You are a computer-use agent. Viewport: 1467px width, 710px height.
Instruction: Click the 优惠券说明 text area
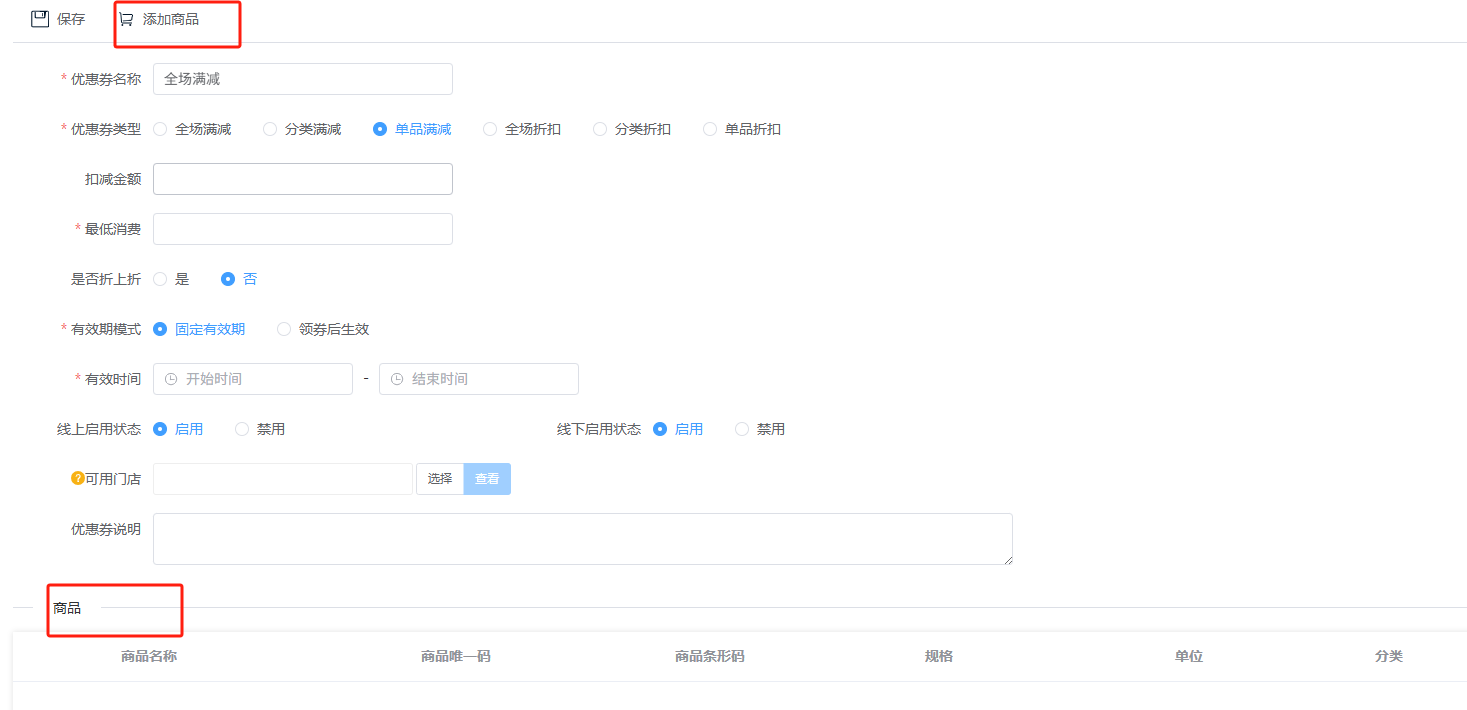(x=582, y=539)
